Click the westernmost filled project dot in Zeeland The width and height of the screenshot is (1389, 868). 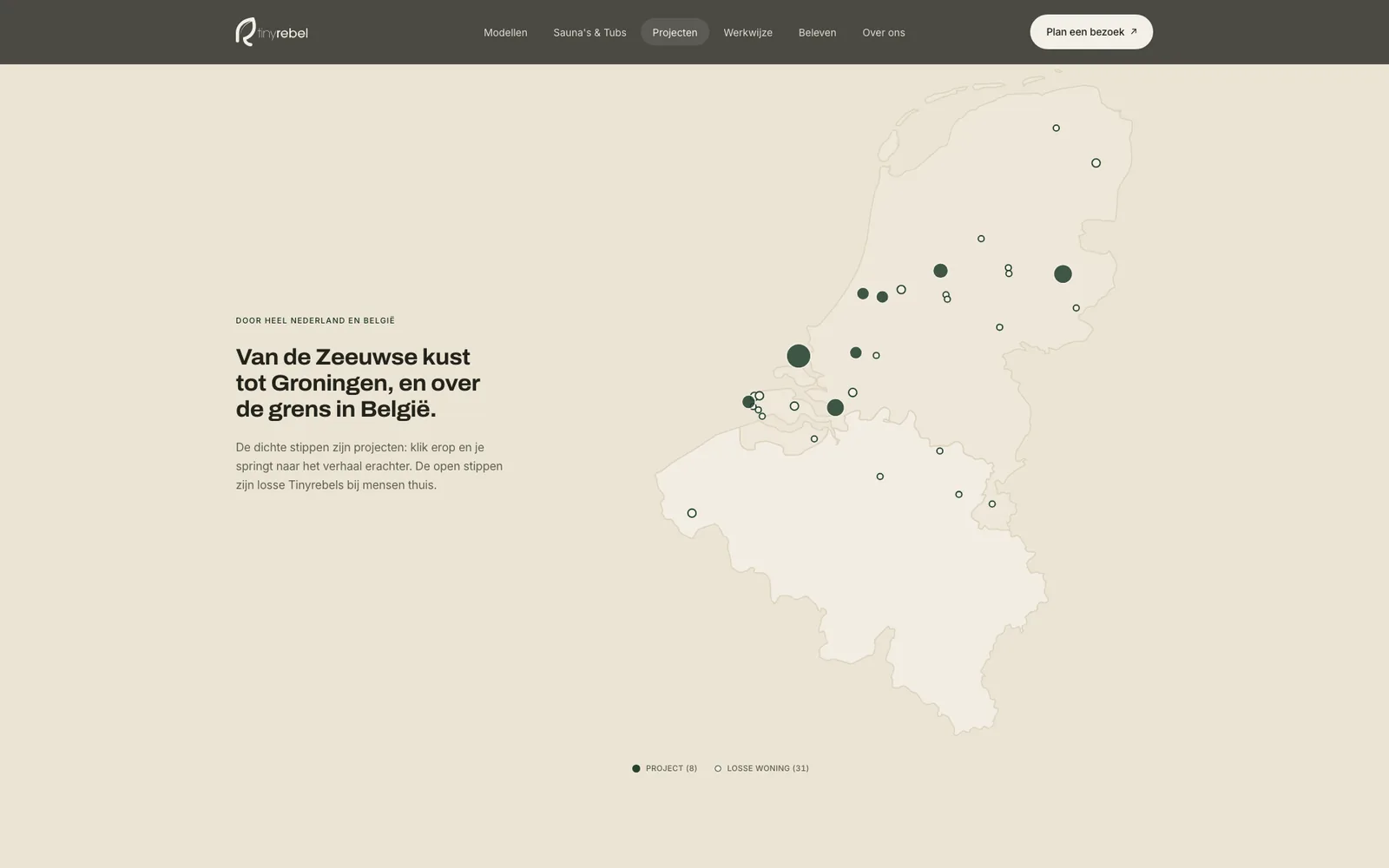pos(748,402)
